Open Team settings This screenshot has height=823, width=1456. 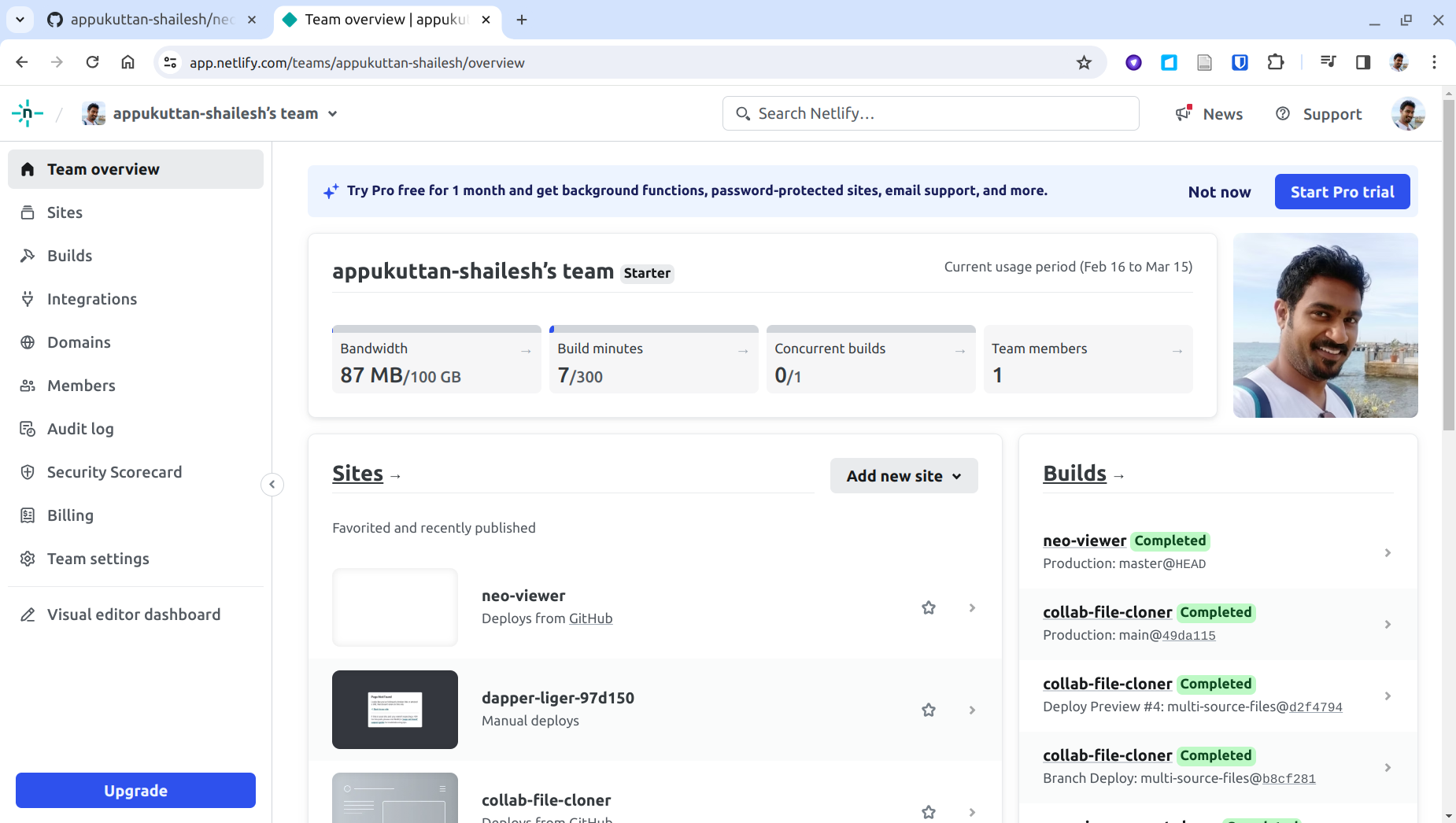pyautogui.click(x=98, y=558)
